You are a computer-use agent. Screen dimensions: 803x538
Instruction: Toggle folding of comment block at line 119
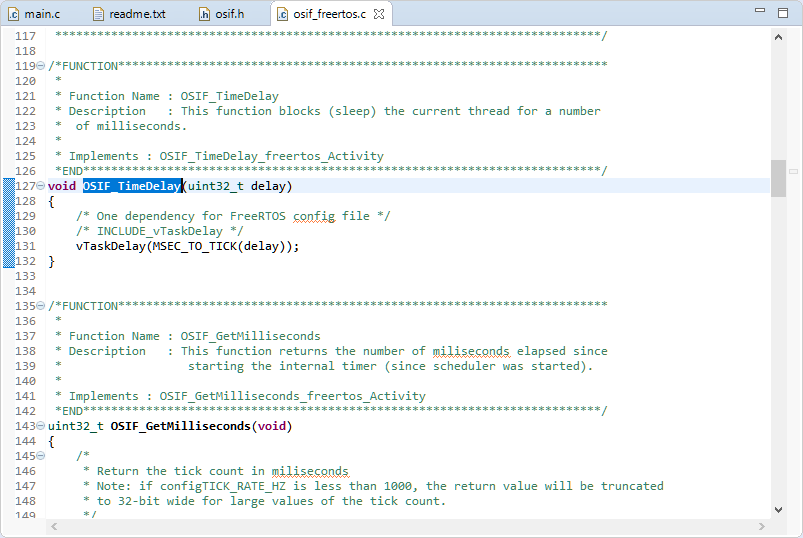point(41,66)
